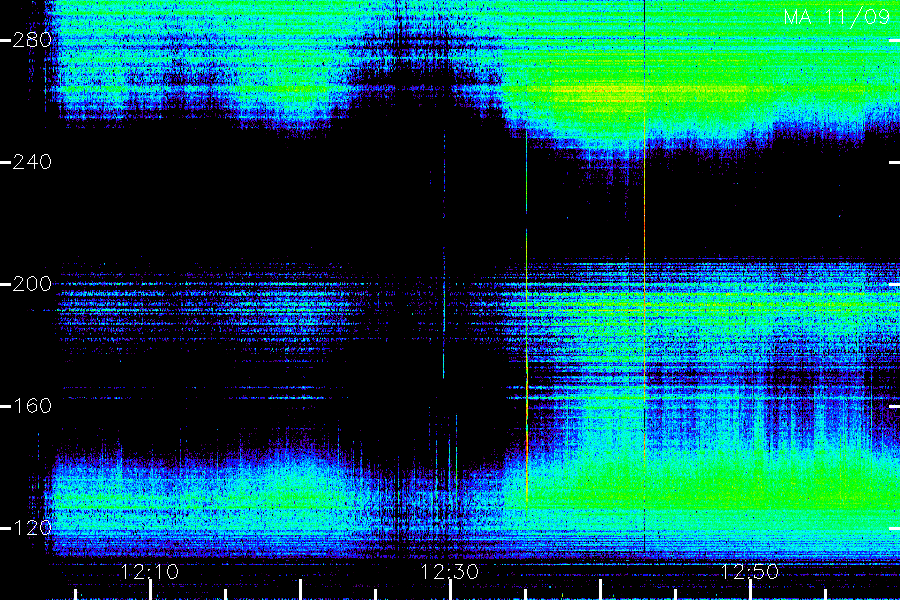
Task: Click the 200 frequency axis label
Action: click(x=32, y=284)
